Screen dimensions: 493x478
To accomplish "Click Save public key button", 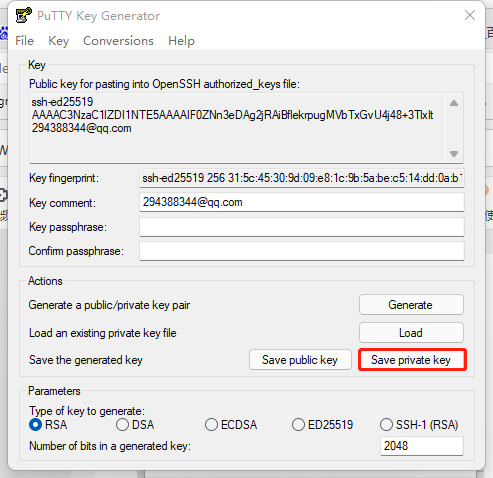I will click(x=300, y=360).
